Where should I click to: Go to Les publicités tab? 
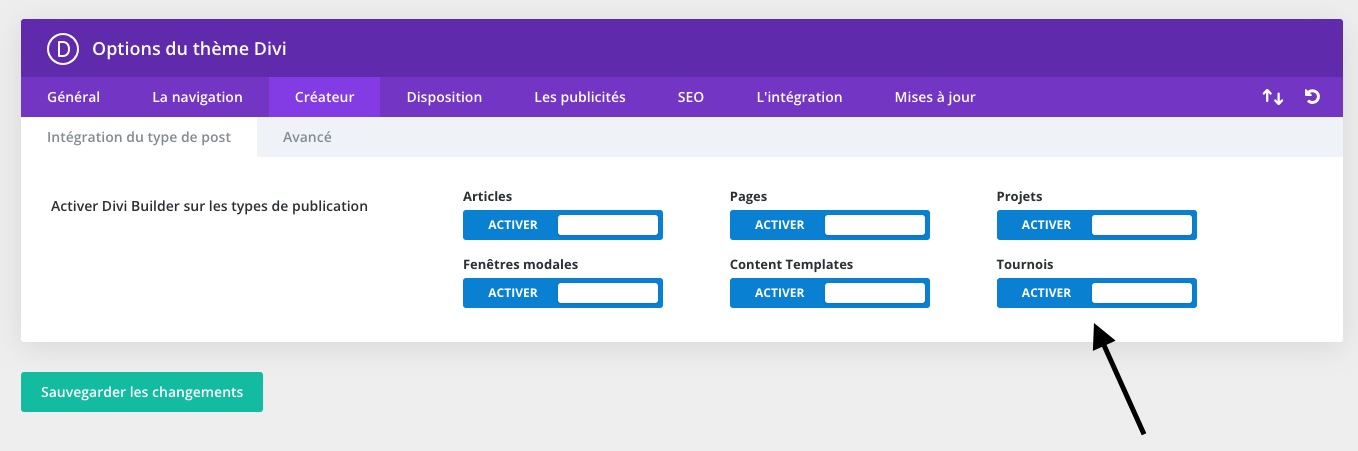coord(580,97)
